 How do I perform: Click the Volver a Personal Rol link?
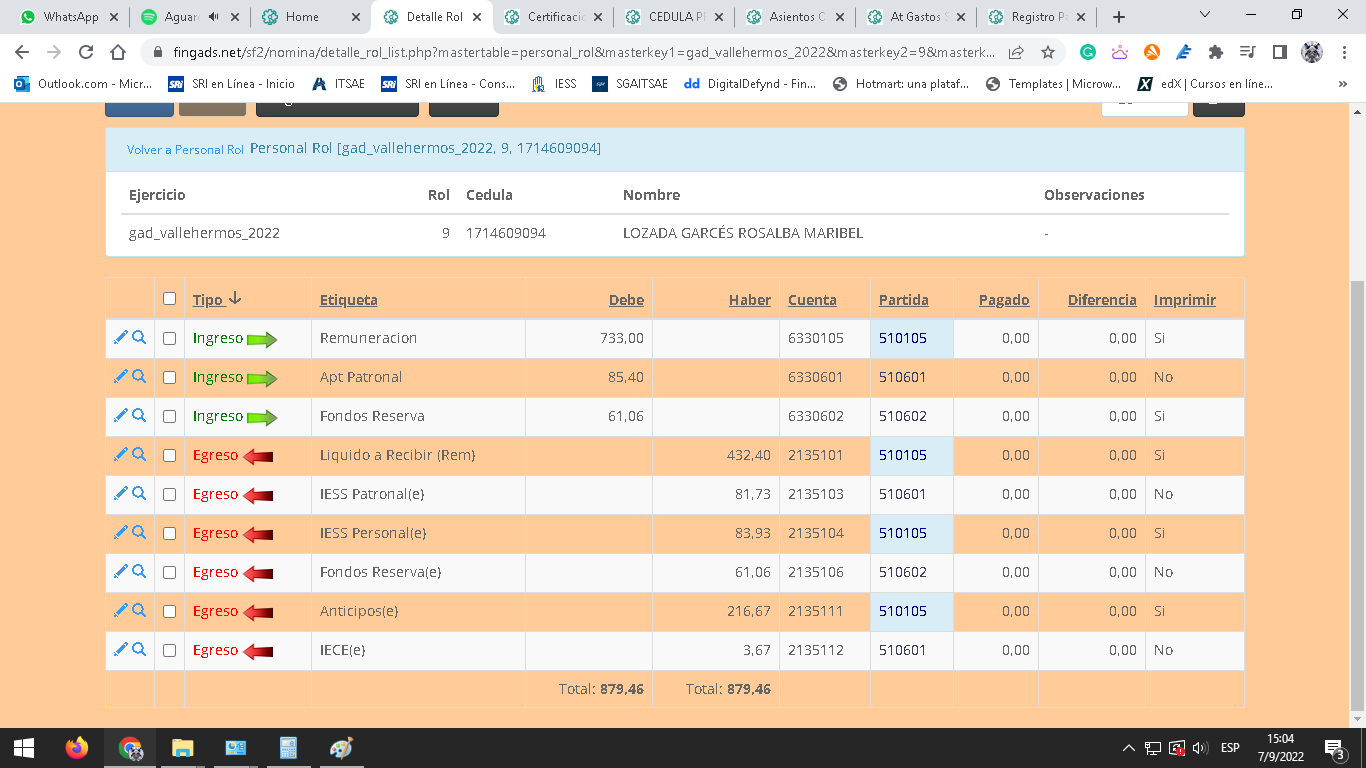(x=185, y=150)
